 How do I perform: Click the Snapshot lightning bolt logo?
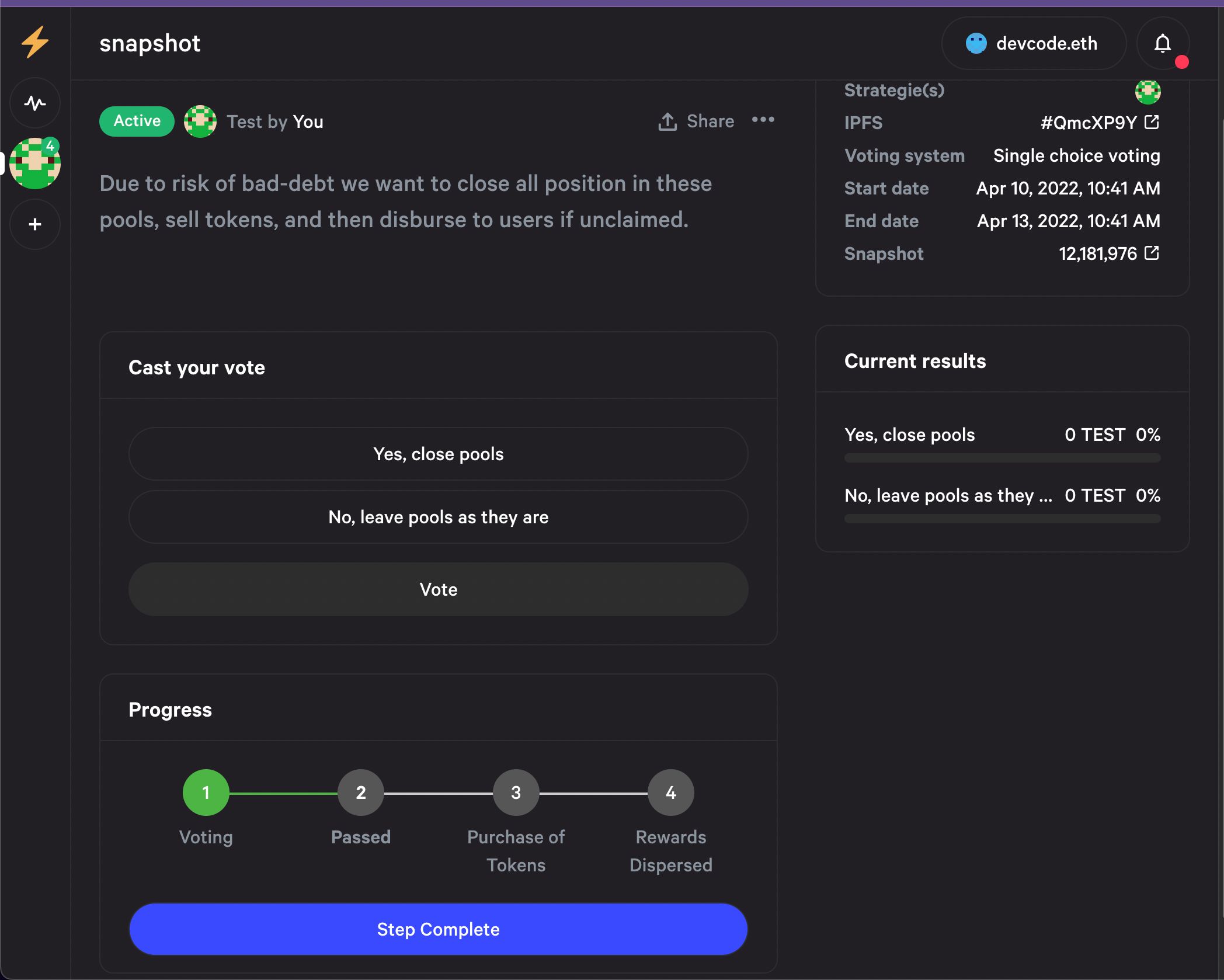(35, 42)
